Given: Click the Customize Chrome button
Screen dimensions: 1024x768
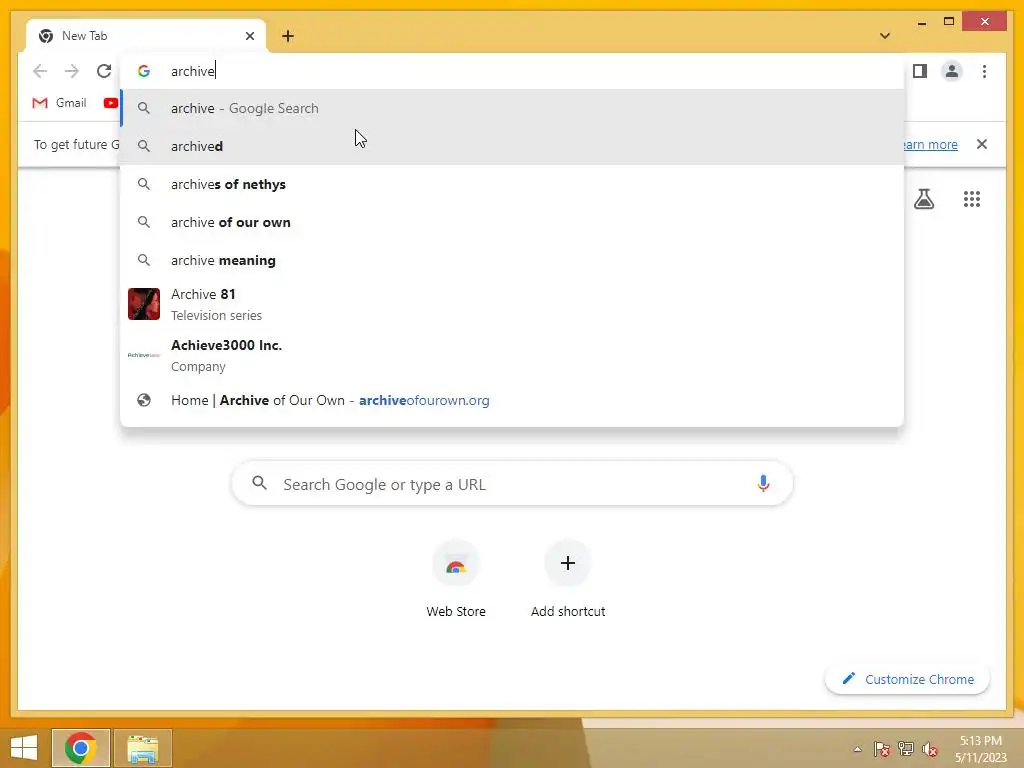Looking at the screenshot, I should (x=908, y=679).
